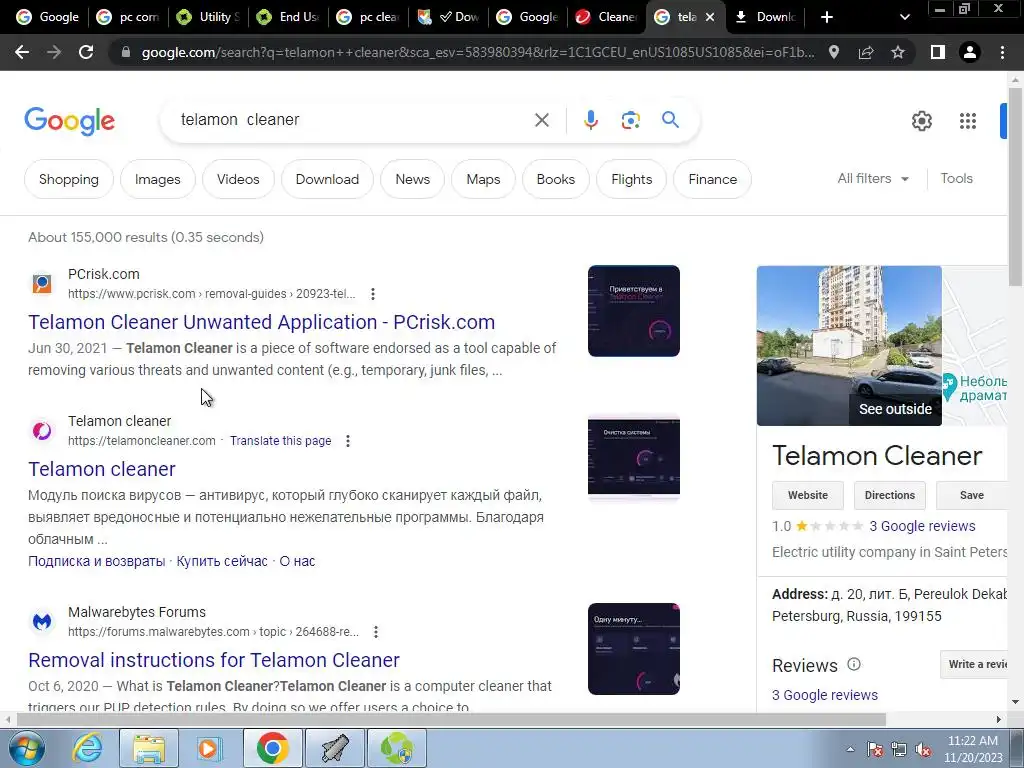Clear the search box with X icon
This screenshot has height=768, width=1024.
pyautogui.click(x=541, y=120)
